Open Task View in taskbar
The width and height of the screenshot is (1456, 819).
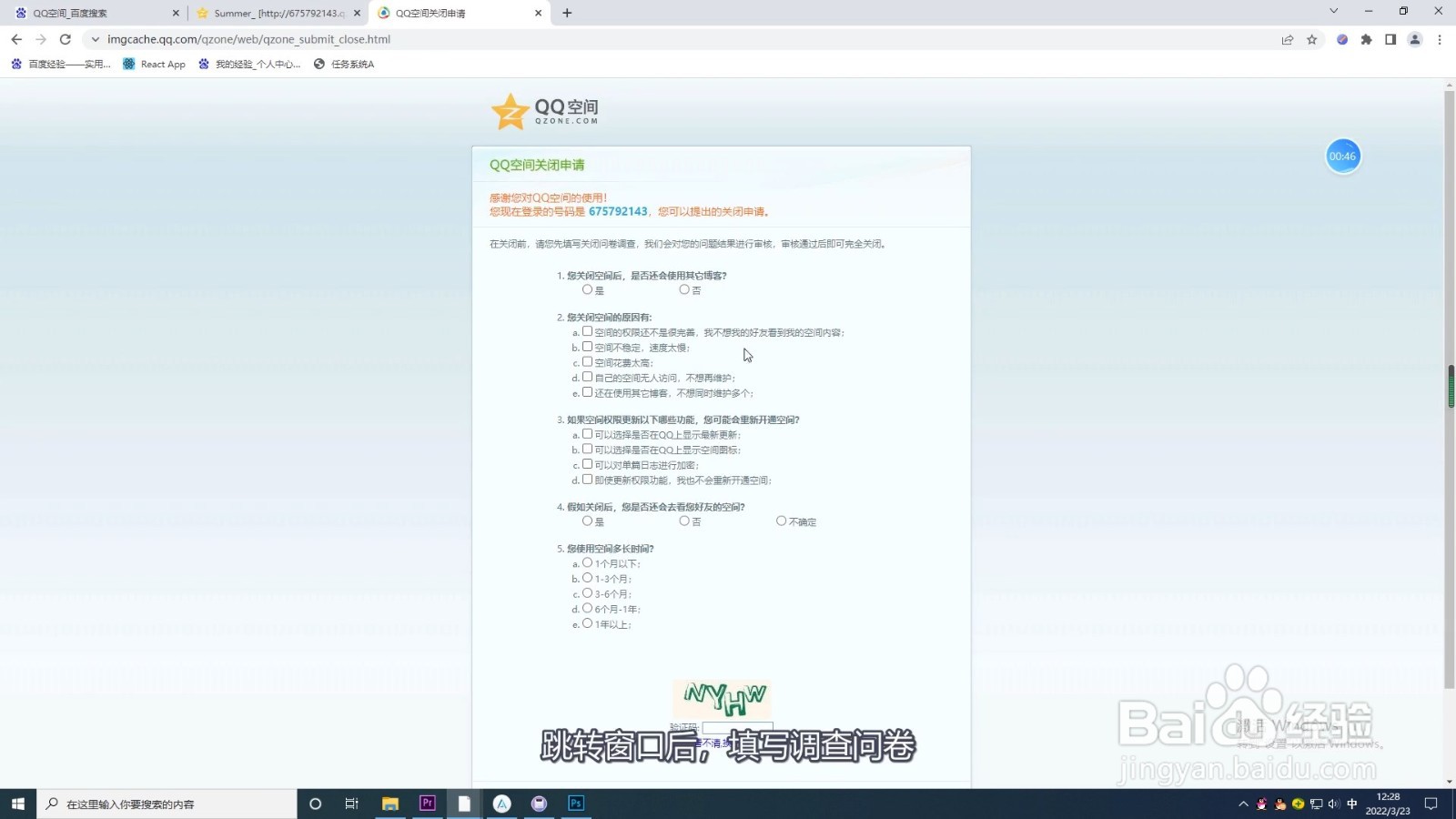coord(352,804)
